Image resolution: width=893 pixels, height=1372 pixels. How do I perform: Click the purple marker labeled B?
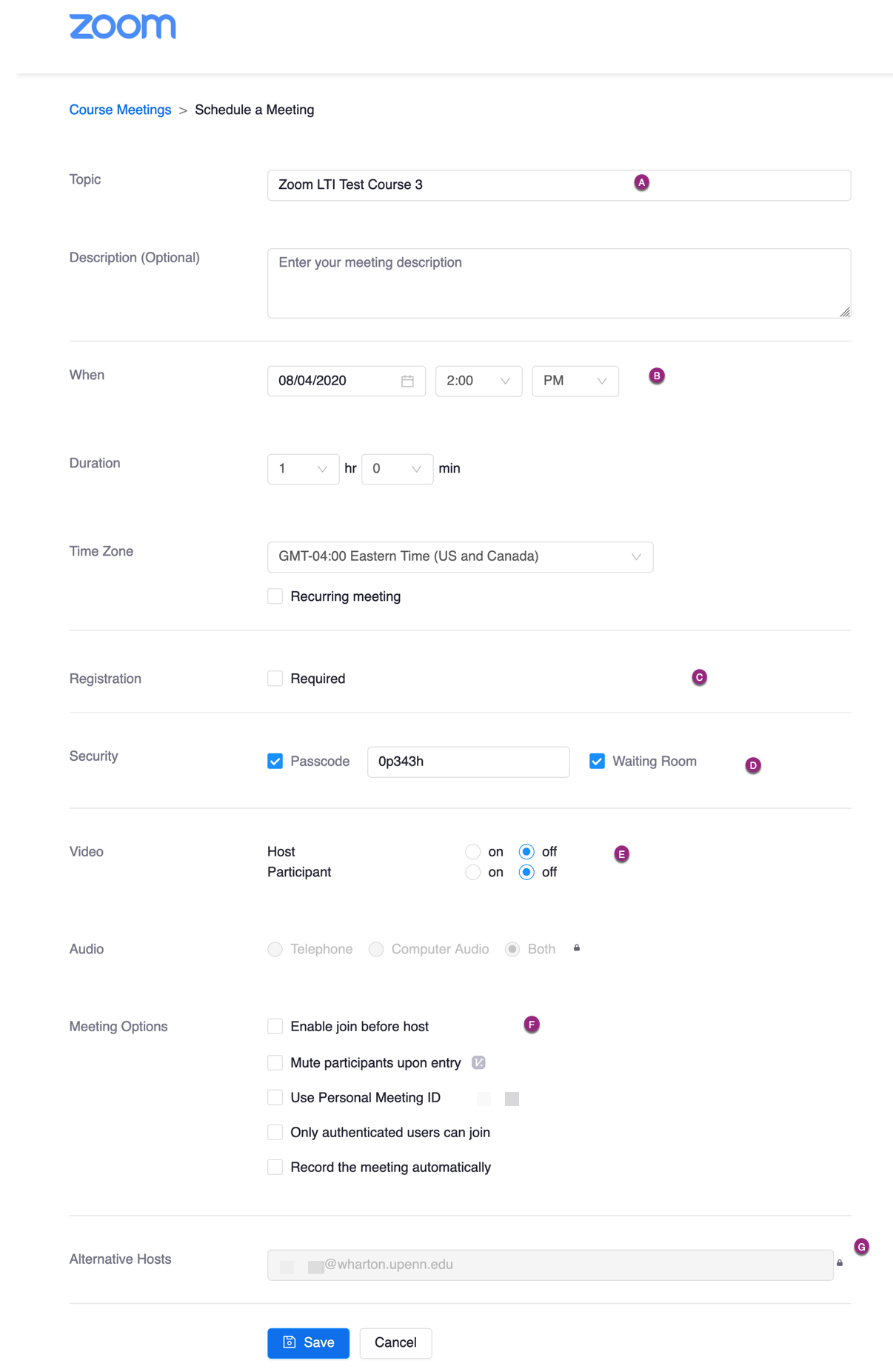pos(656,376)
